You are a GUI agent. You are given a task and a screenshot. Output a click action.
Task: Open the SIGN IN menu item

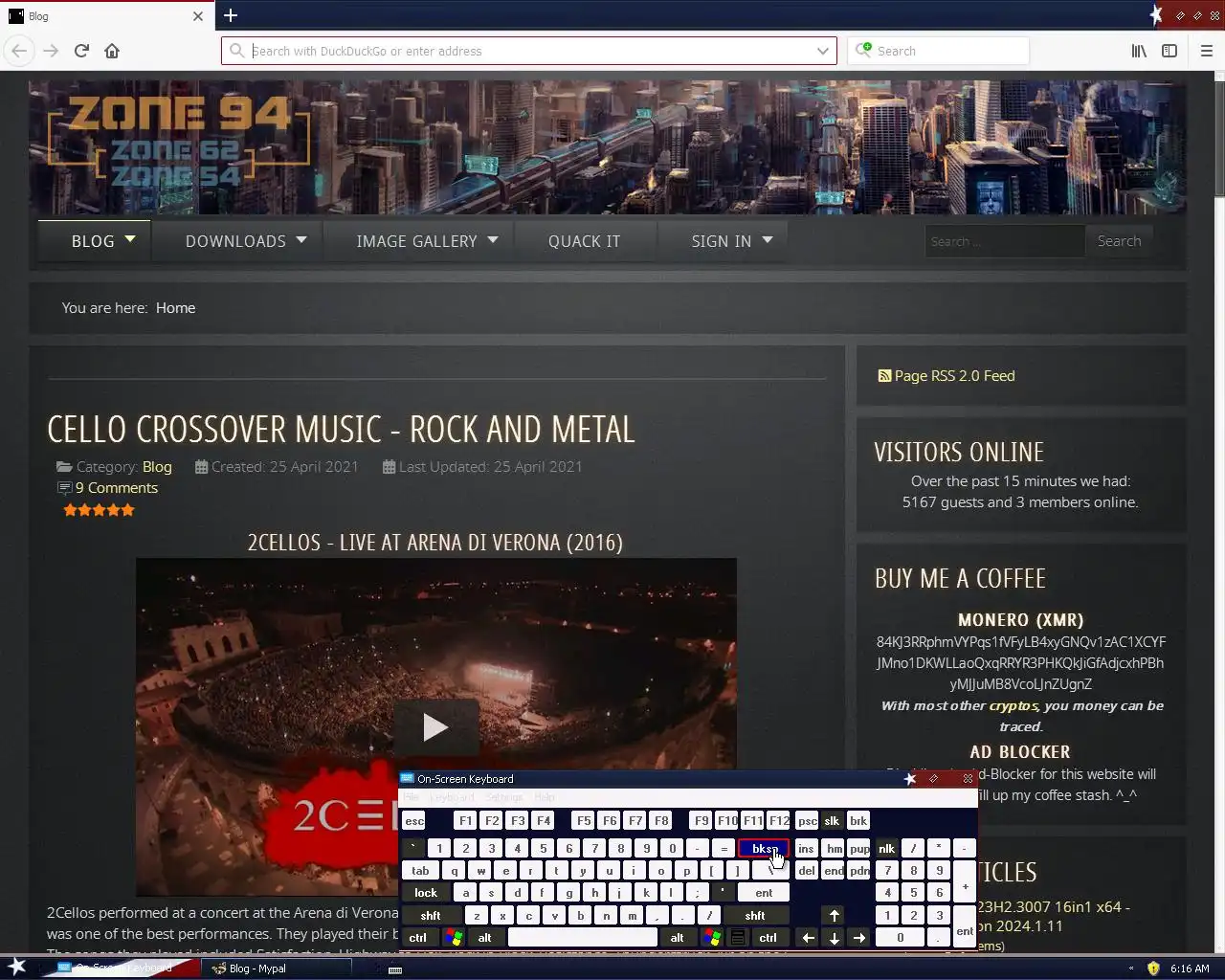click(x=722, y=241)
